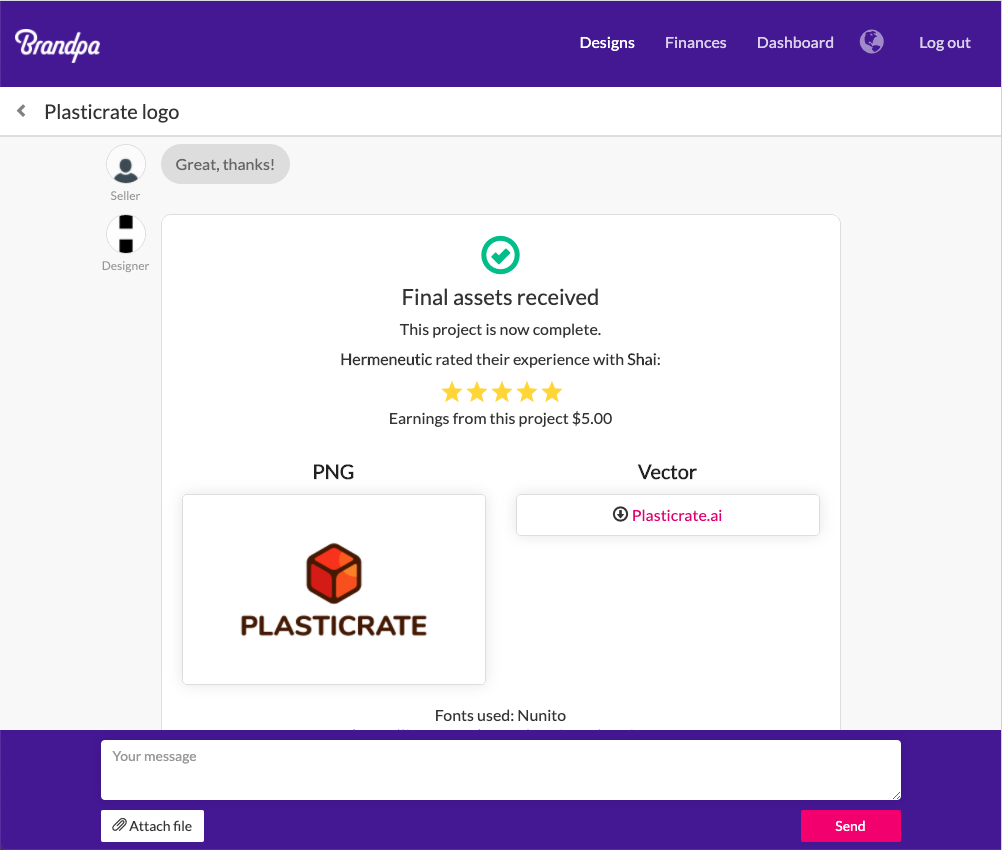Click the five-star rating row

click(502, 392)
